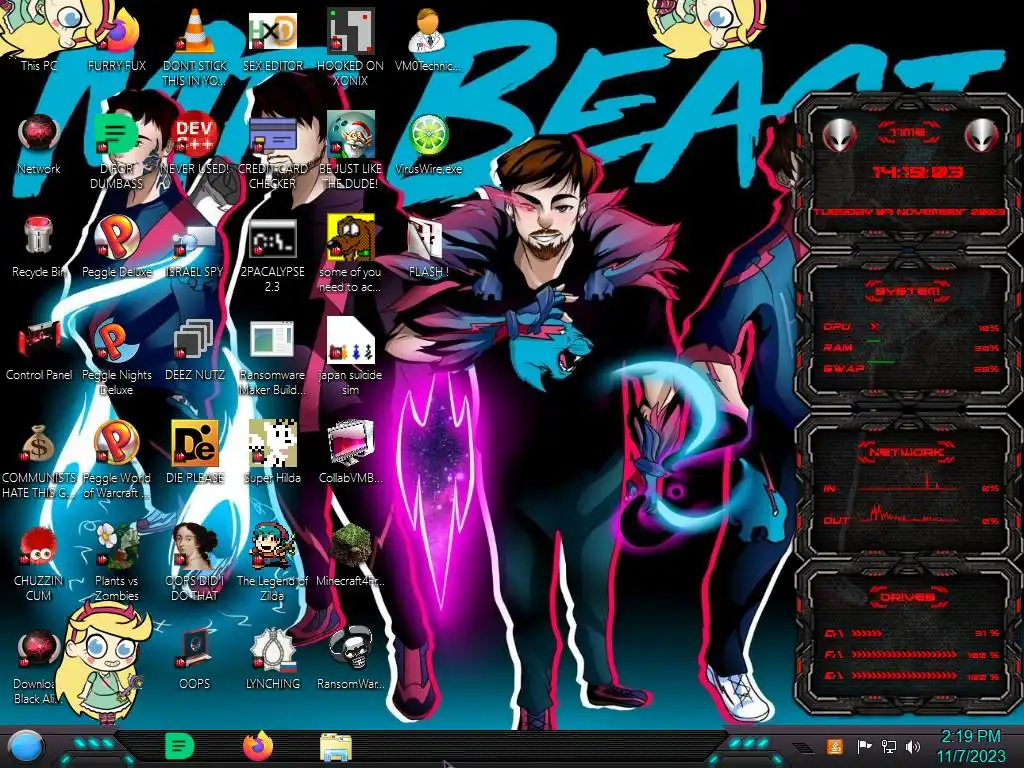This screenshot has height=768, width=1024.
Task: Click the volume speaker tray icon
Action: tap(912, 746)
